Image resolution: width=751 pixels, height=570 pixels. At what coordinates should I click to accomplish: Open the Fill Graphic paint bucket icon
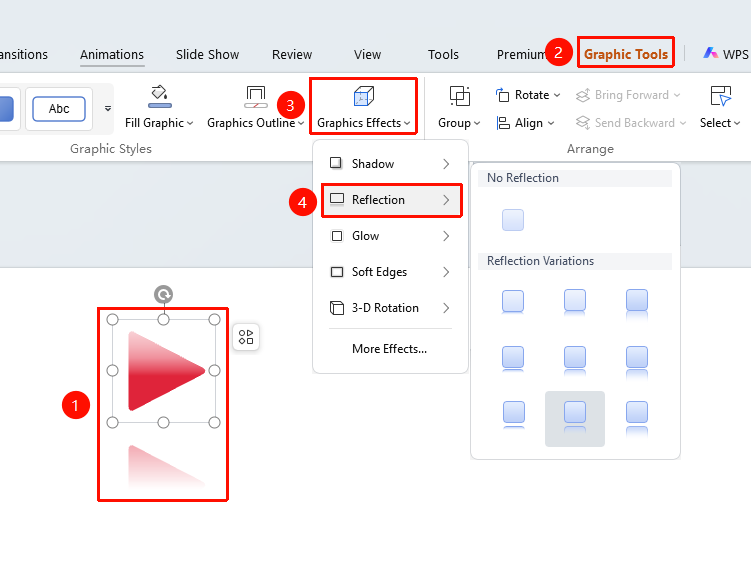[159, 97]
